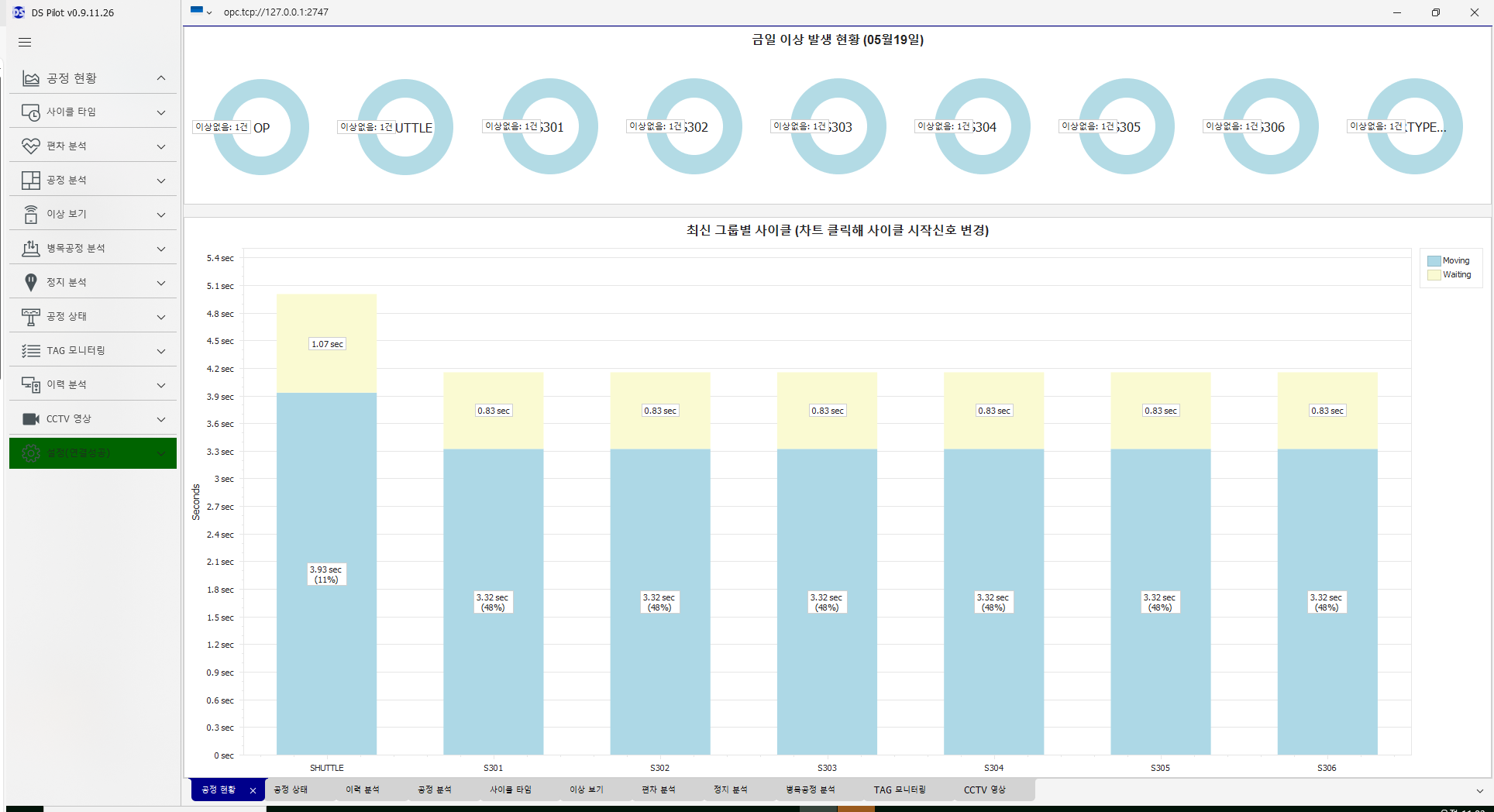Collapse the 공정 현황 sidebar section
The width and height of the screenshot is (1494, 812).
pyautogui.click(x=161, y=78)
